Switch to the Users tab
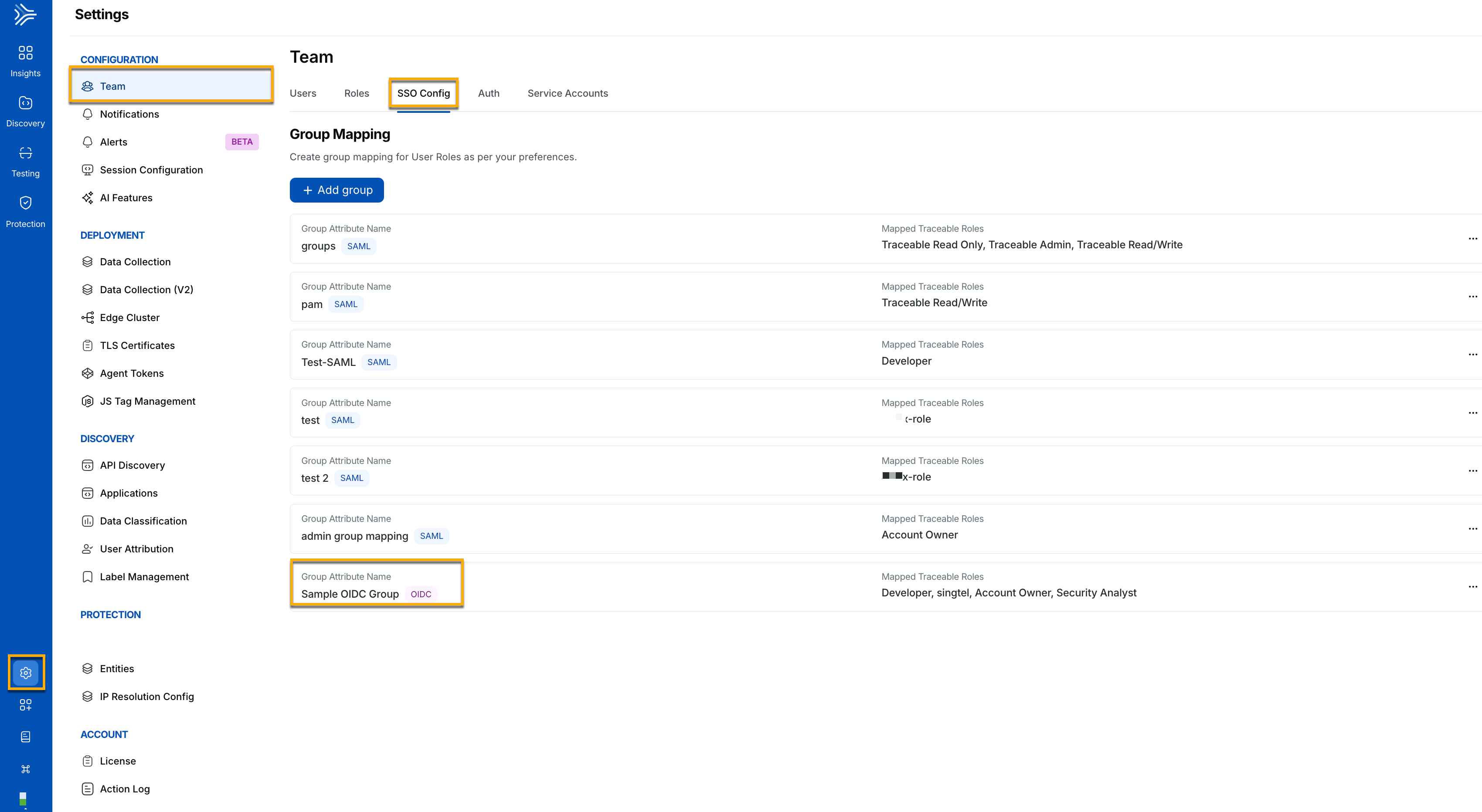Image resolution: width=1482 pixels, height=812 pixels. [x=303, y=93]
